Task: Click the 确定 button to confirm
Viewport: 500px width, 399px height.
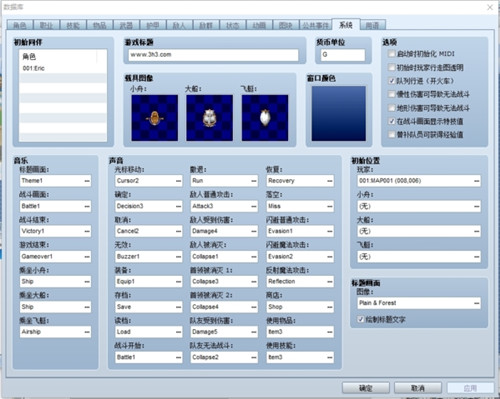Action: pyautogui.click(x=366, y=388)
